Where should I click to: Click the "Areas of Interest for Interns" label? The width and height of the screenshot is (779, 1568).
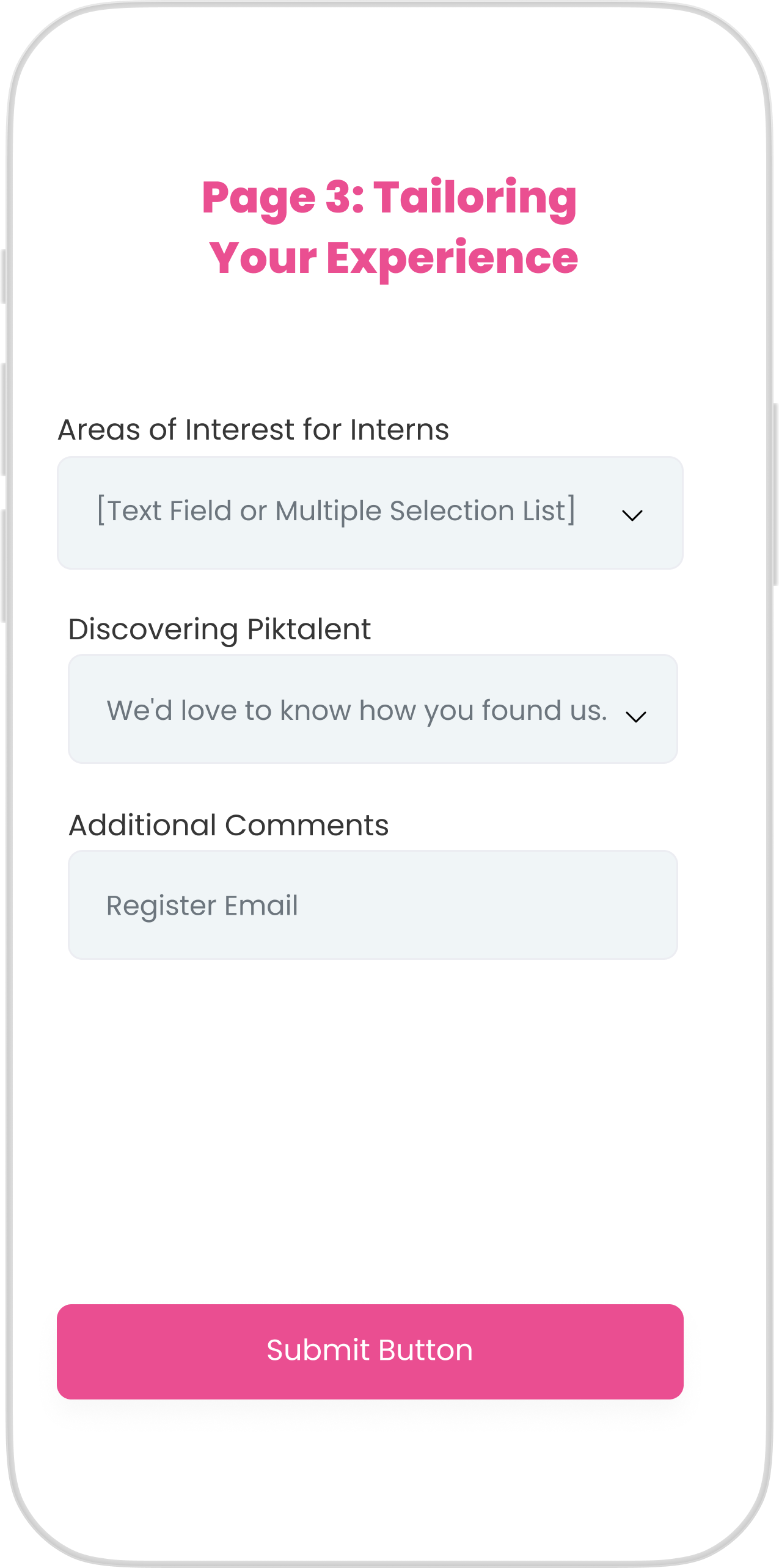pyautogui.click(x=253, y=430)
